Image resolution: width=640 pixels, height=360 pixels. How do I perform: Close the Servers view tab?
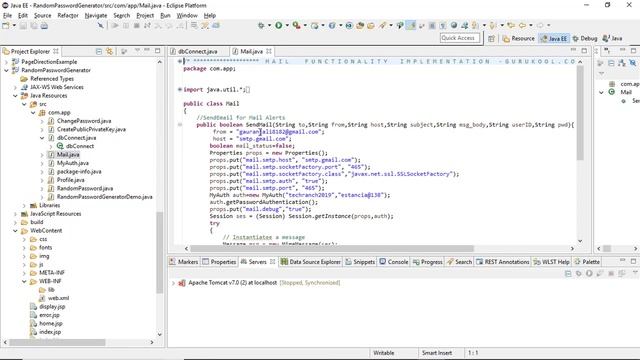coord(273,262)
